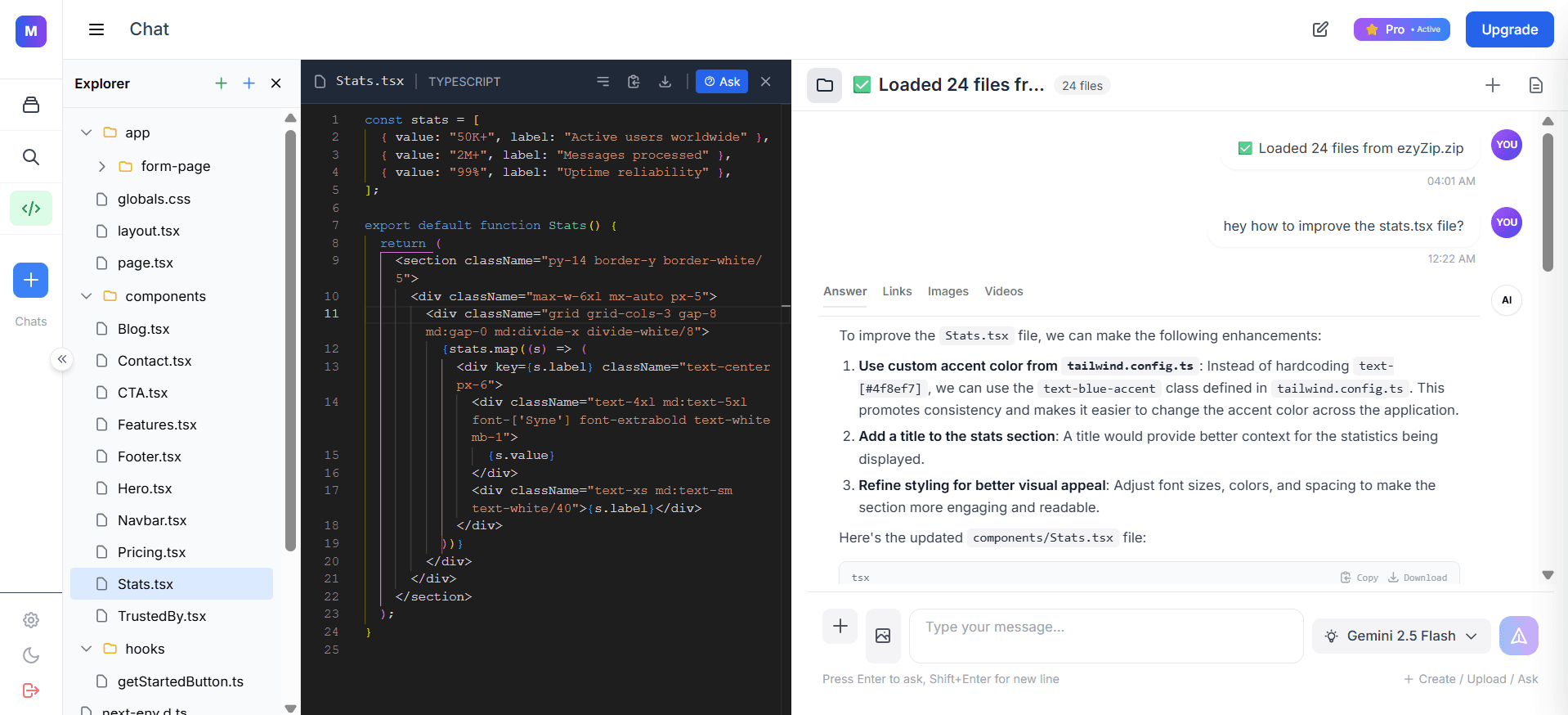The image size is (1568, 715).
Task: Switch to the Answer tab
Action: tap(844, 291)
